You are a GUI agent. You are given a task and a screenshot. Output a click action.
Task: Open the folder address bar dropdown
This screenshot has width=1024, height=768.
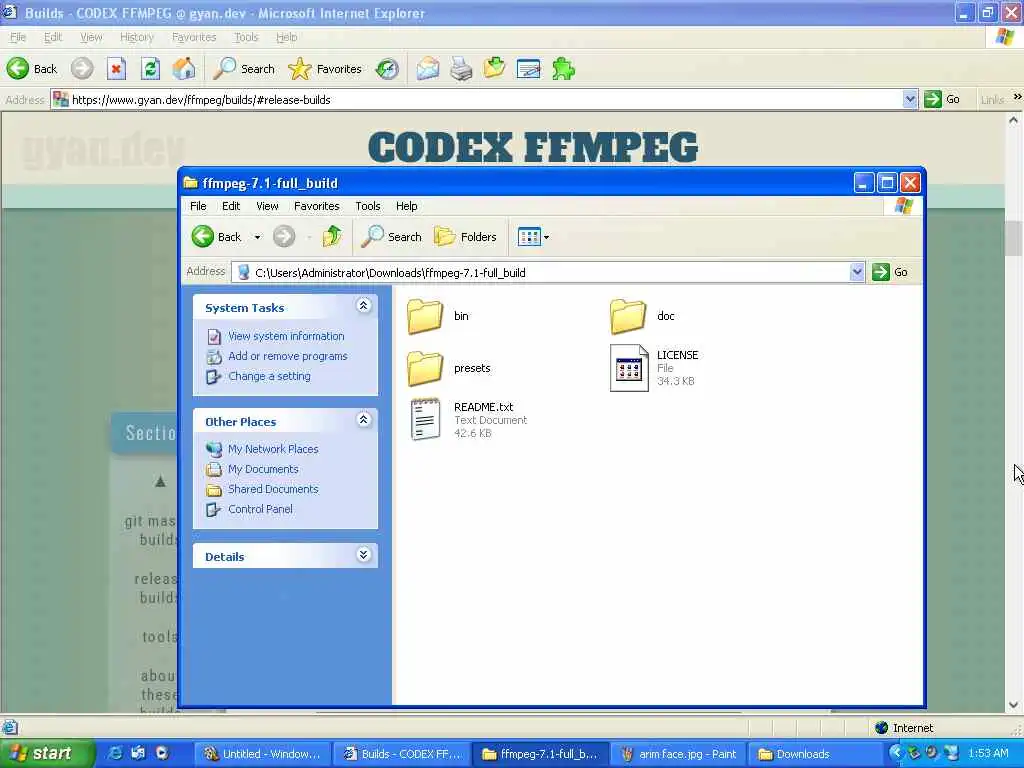(857, 272)
